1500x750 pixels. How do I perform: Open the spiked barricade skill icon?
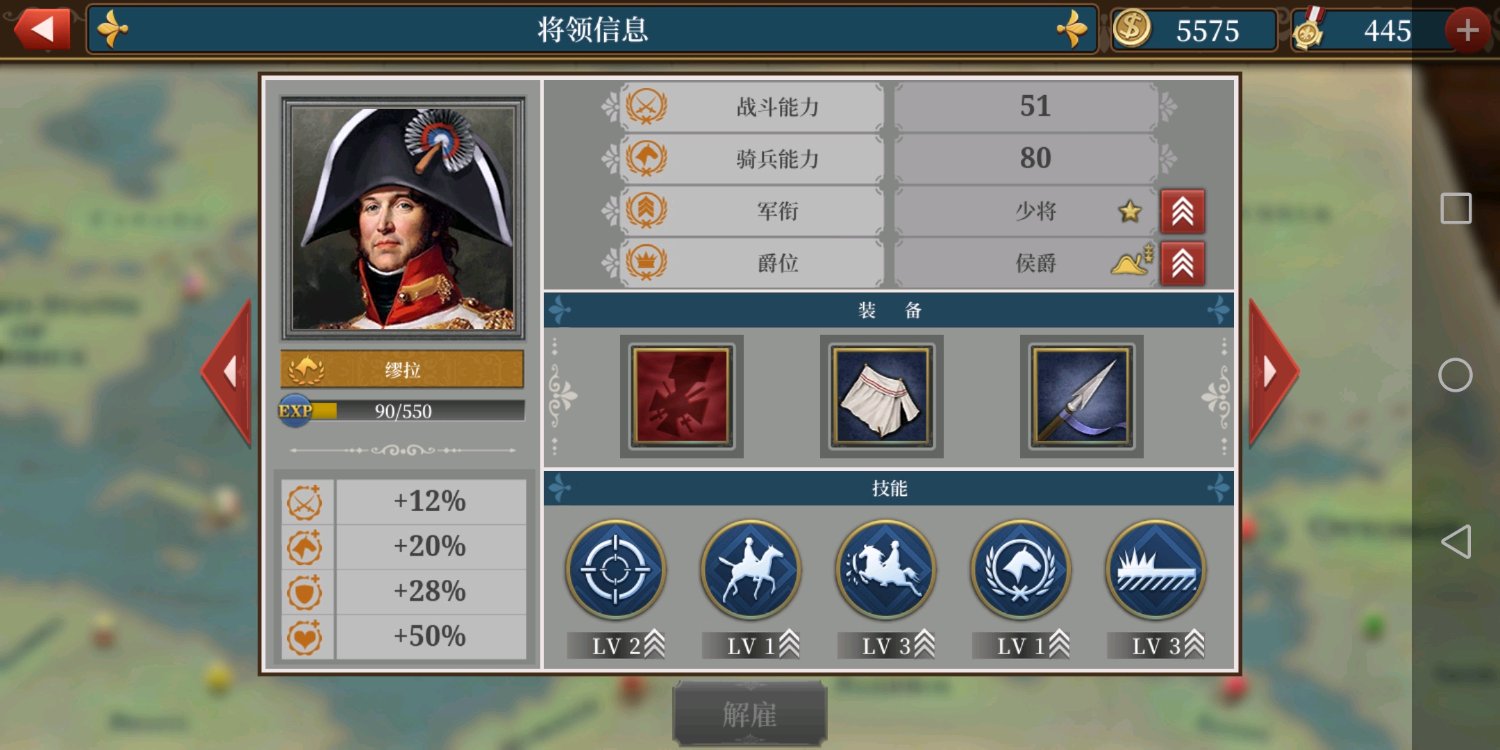[1155, 569]
